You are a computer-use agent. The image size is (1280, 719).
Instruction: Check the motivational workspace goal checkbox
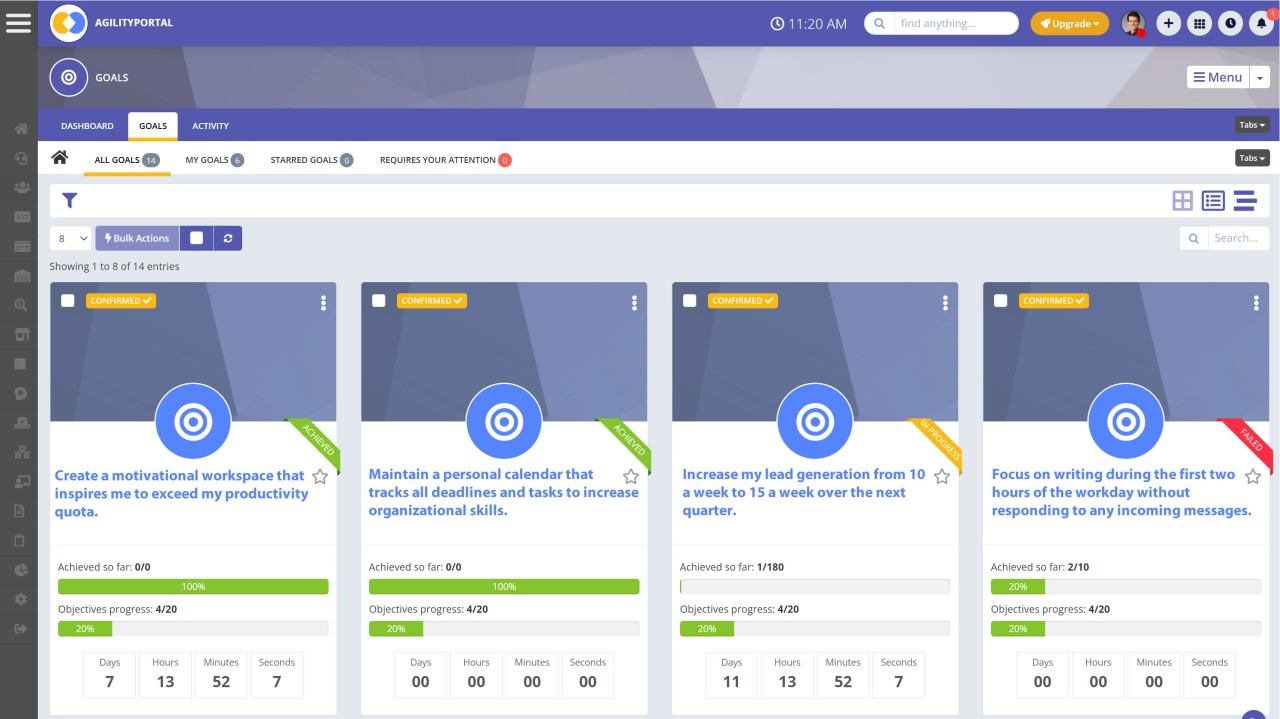click(68, 300)
